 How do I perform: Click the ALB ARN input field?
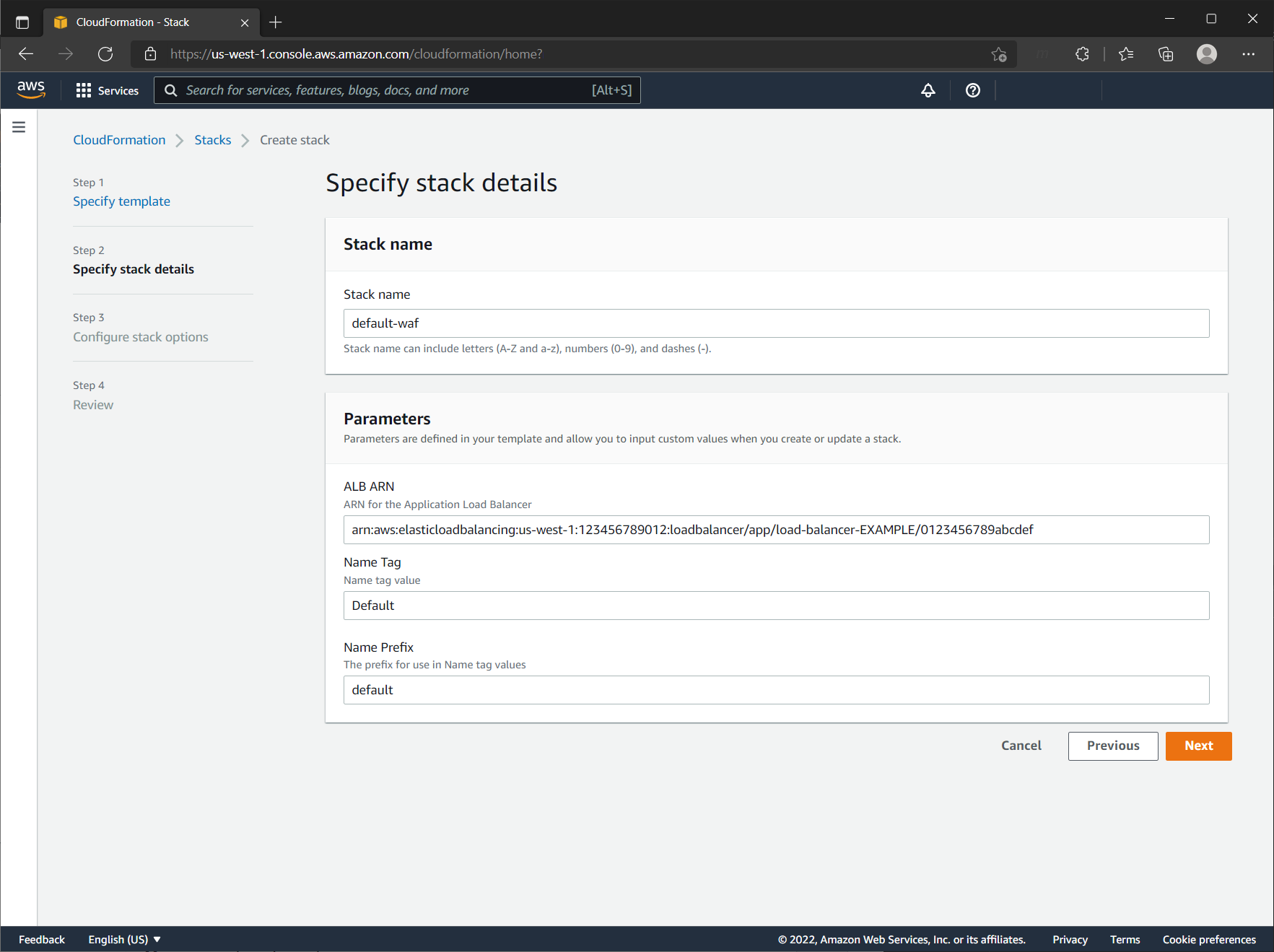point(776,530)
